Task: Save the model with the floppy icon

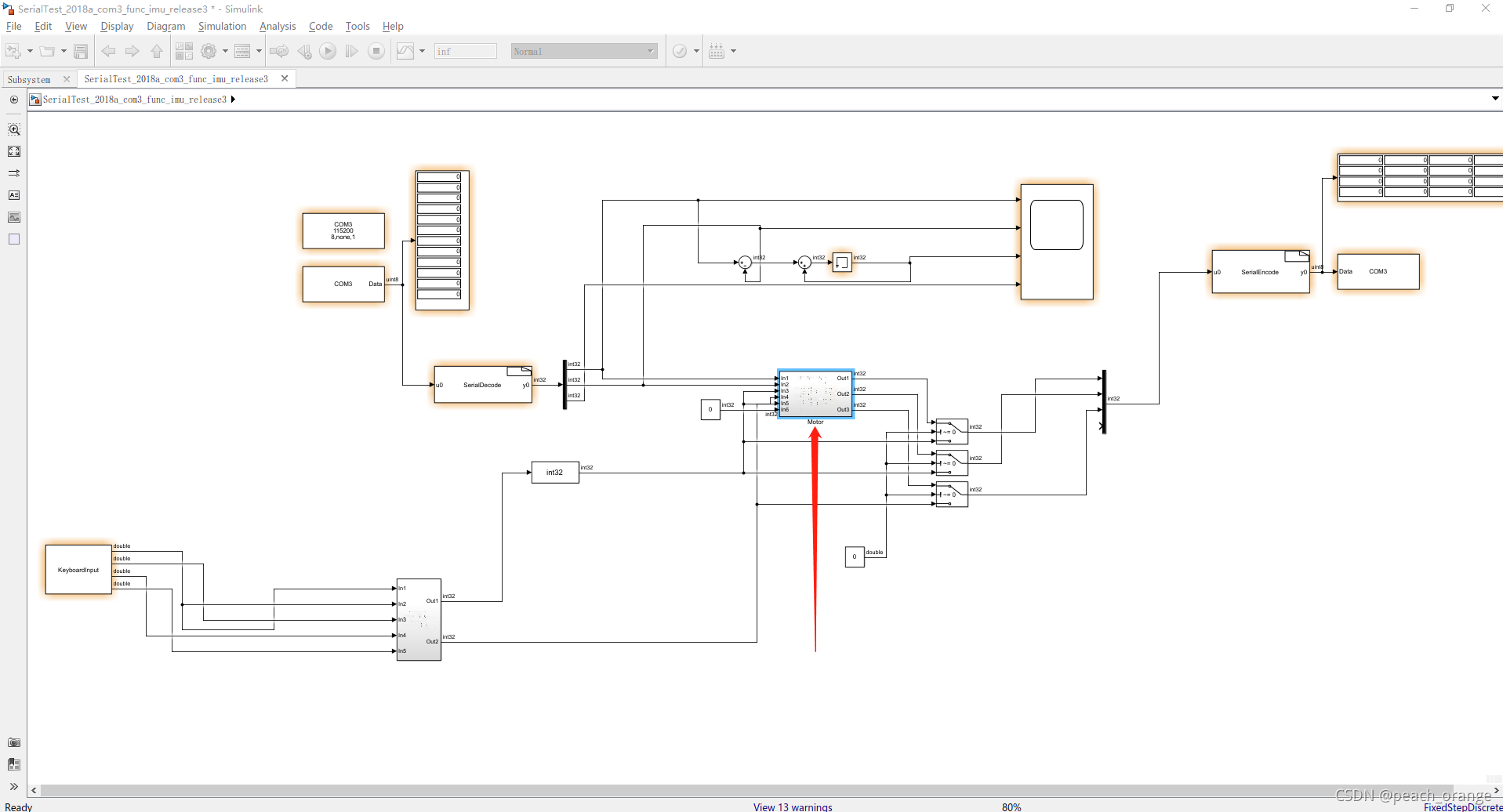Action: (x=81, y=51)
